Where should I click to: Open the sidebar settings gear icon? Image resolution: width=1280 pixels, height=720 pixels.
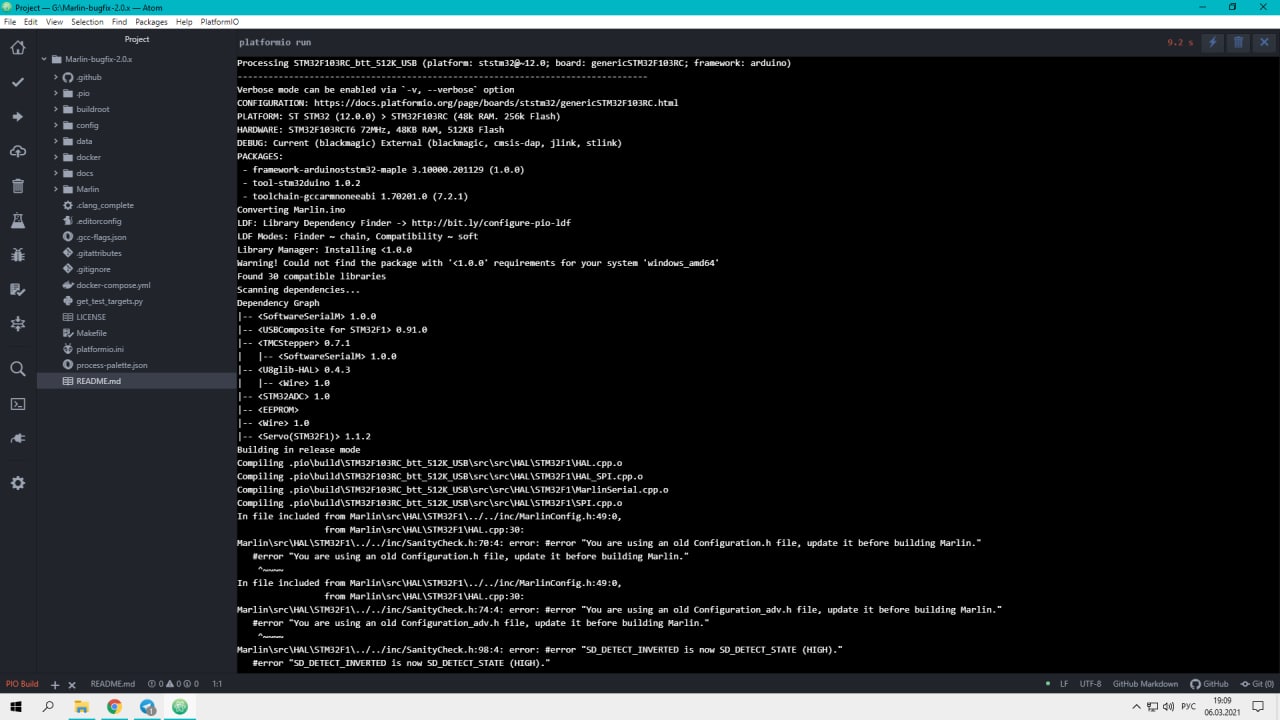pos(18,483)
